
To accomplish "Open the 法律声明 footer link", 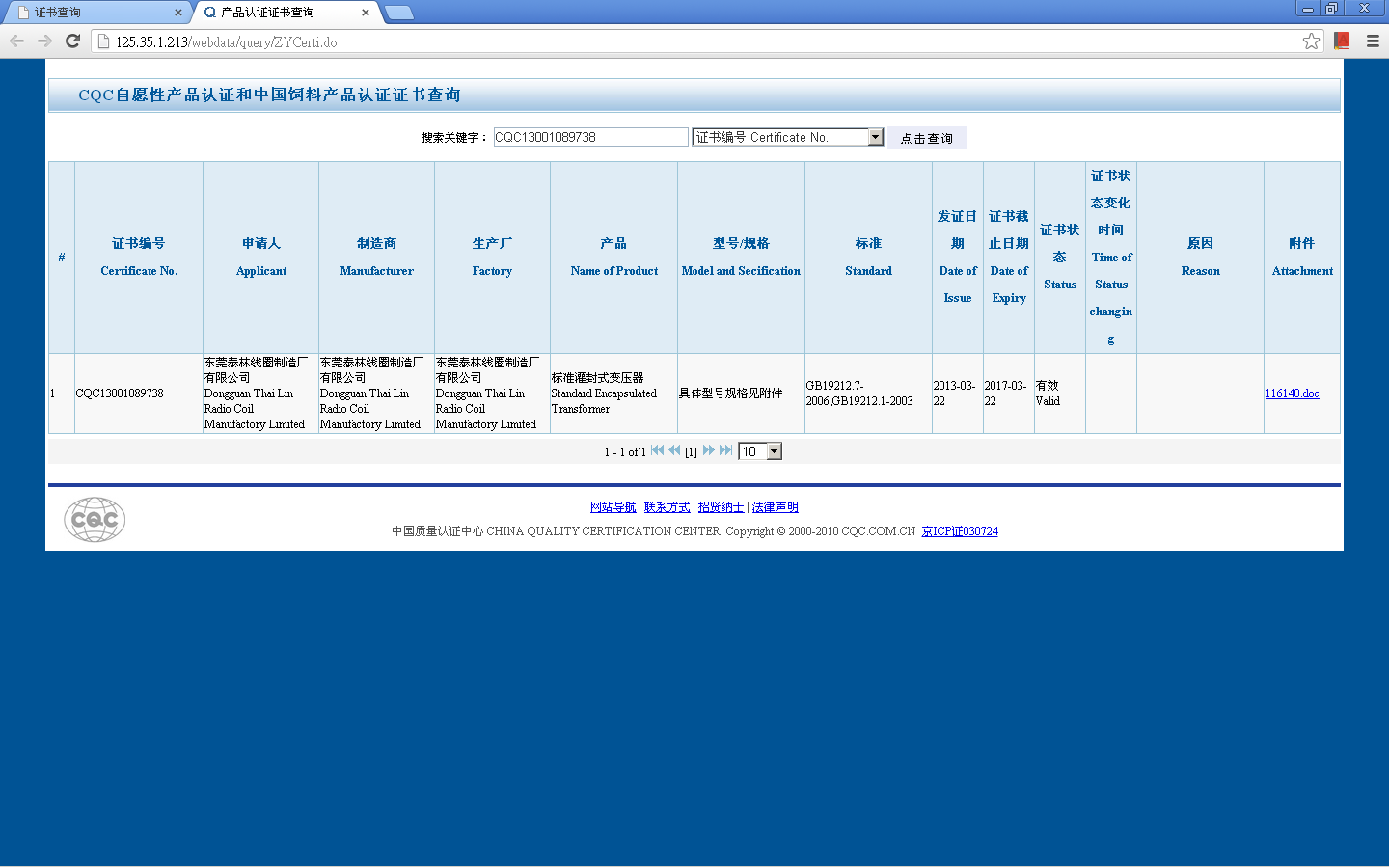I will click(775, 507).
